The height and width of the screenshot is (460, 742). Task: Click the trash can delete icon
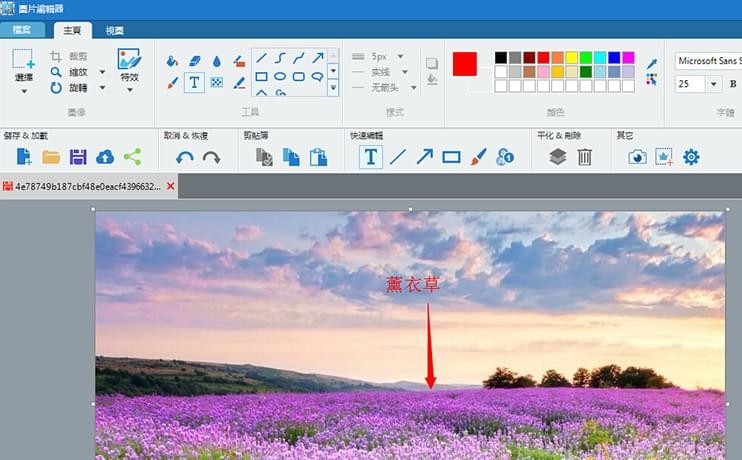(585, 157)
